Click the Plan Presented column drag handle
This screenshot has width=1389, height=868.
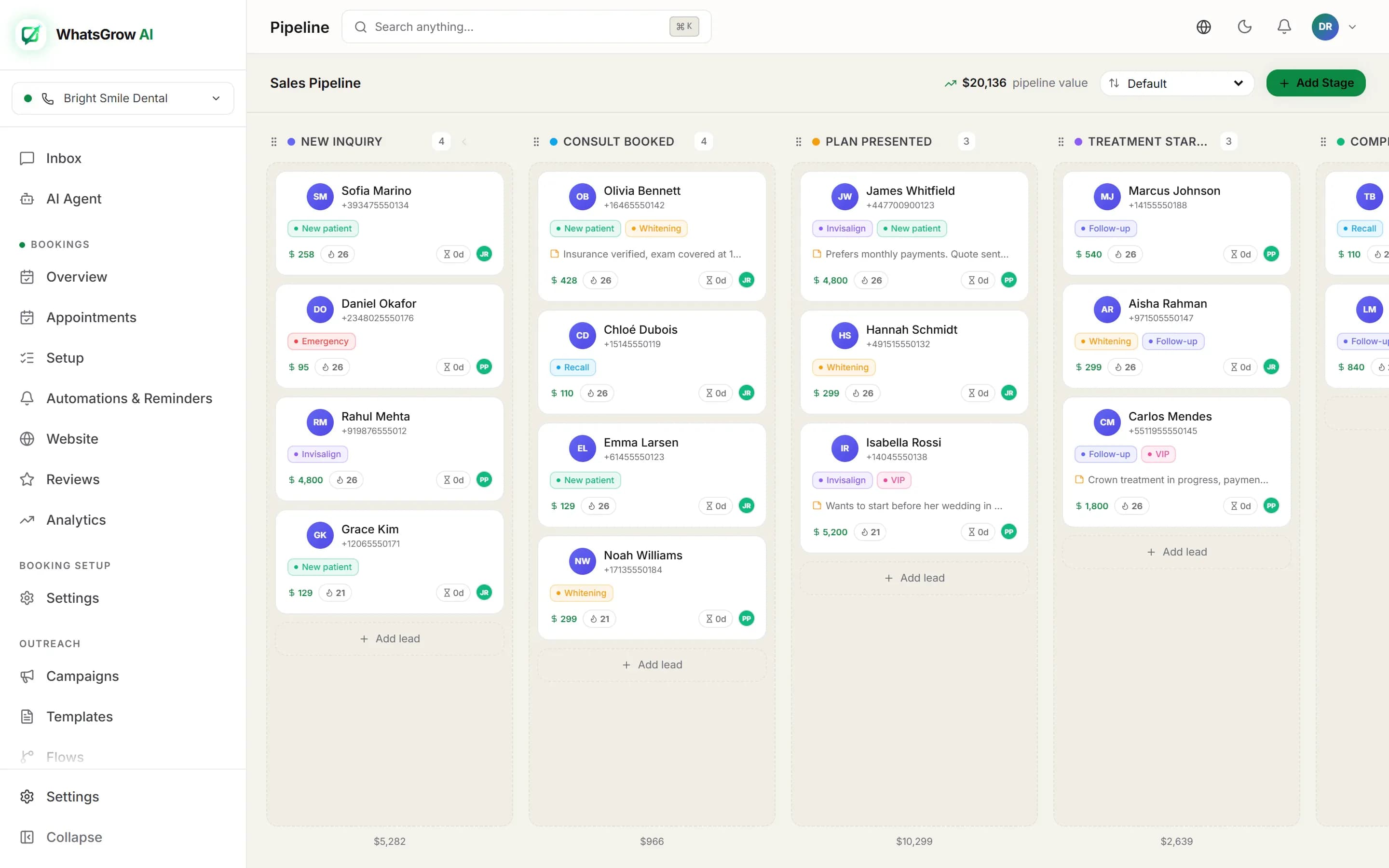click(798, 142)
